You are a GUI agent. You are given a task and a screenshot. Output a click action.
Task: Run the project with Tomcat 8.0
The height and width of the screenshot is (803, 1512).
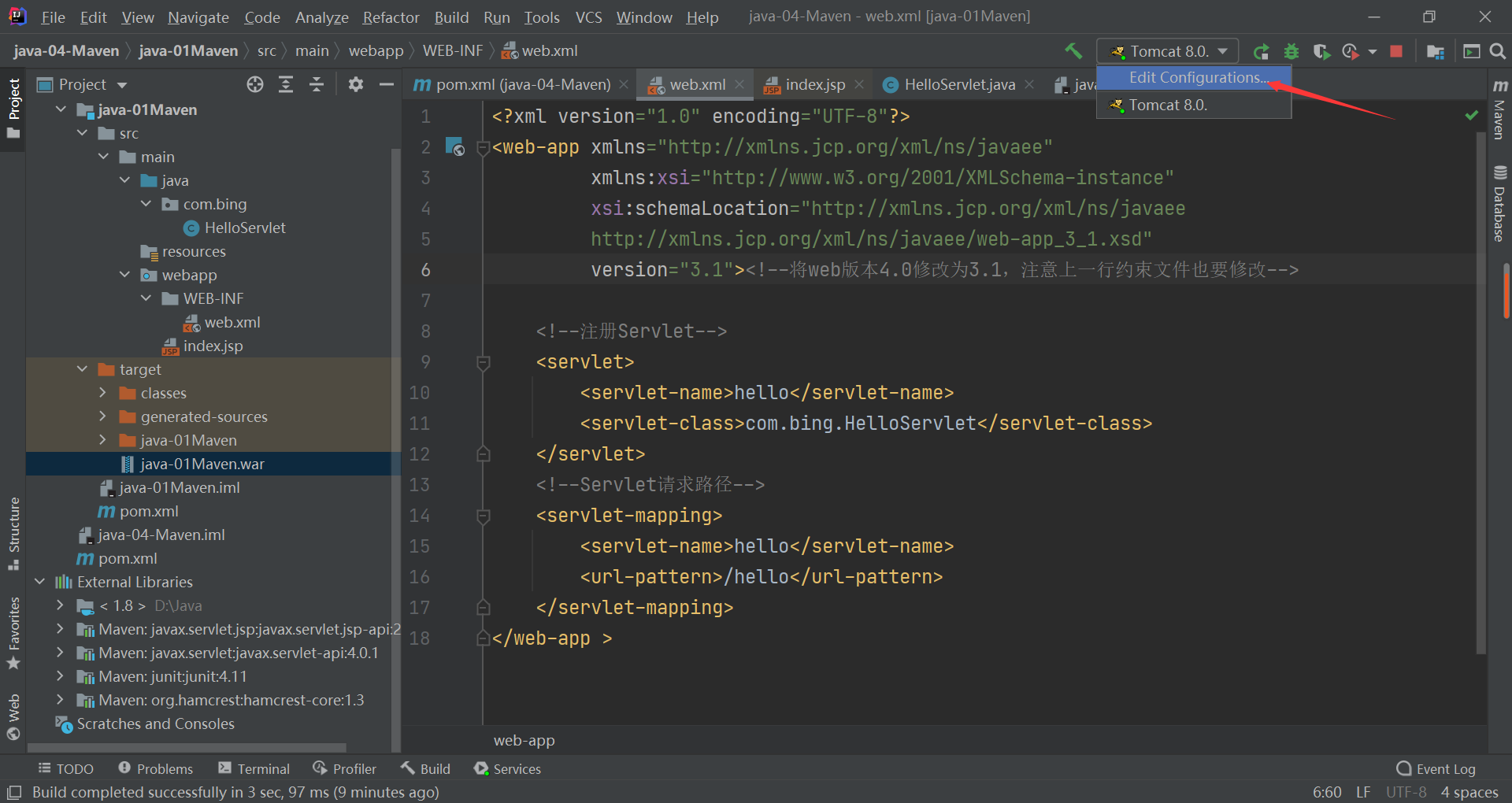1261,50
